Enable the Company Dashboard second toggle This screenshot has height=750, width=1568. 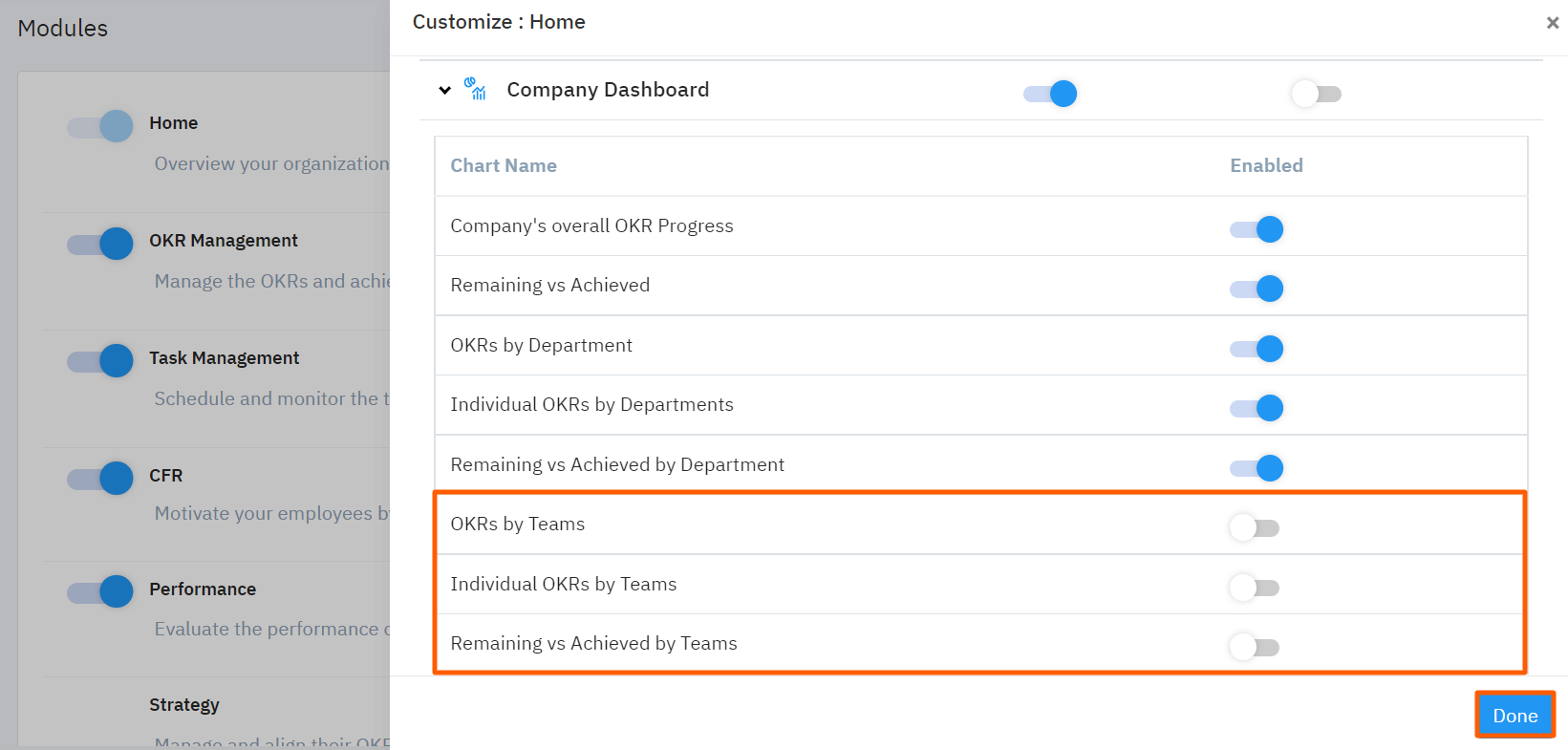[x=1316, y=94]
